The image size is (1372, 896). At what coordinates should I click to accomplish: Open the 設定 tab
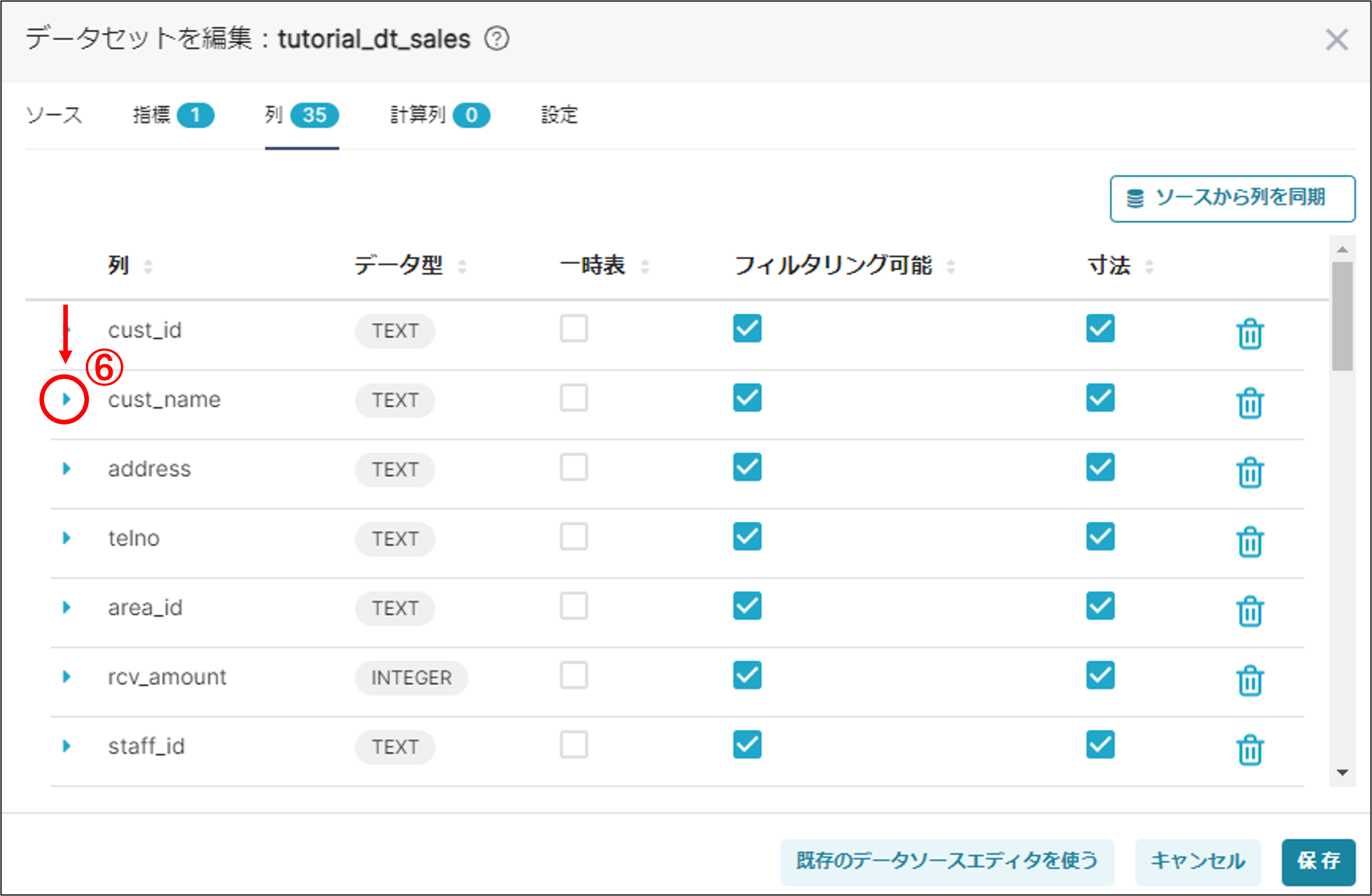click(559, 115)
